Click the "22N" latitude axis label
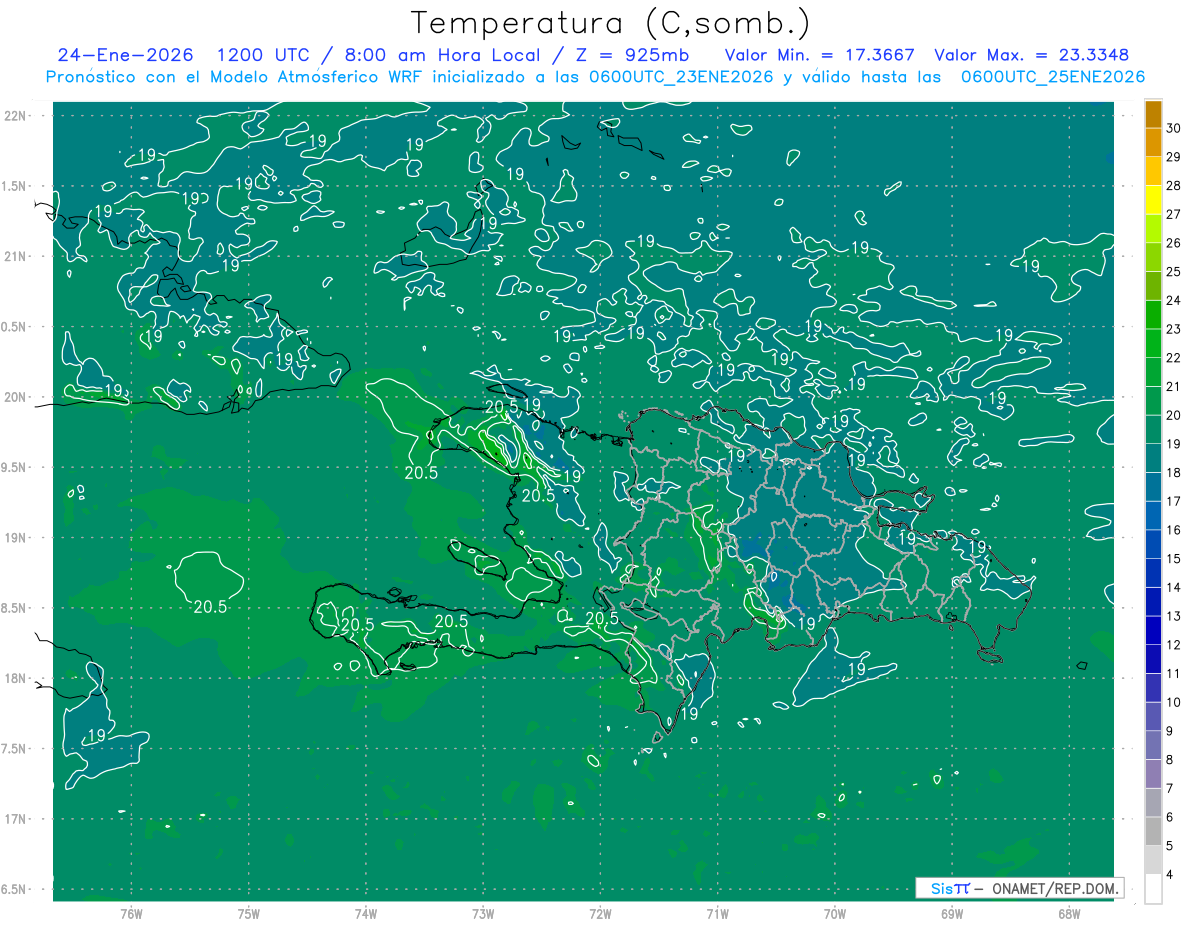Screen dimensions: 1200x927 tap(15, 115)
